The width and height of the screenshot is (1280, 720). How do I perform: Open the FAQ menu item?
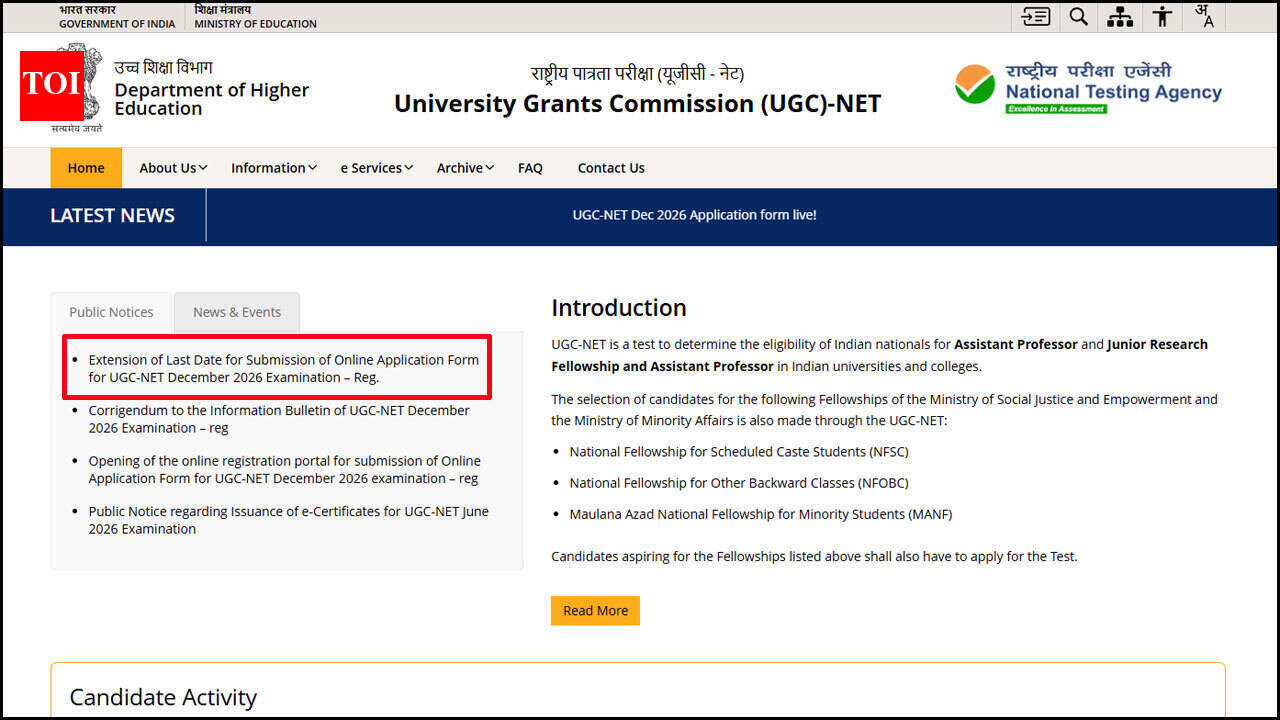(x=530, y=168)
